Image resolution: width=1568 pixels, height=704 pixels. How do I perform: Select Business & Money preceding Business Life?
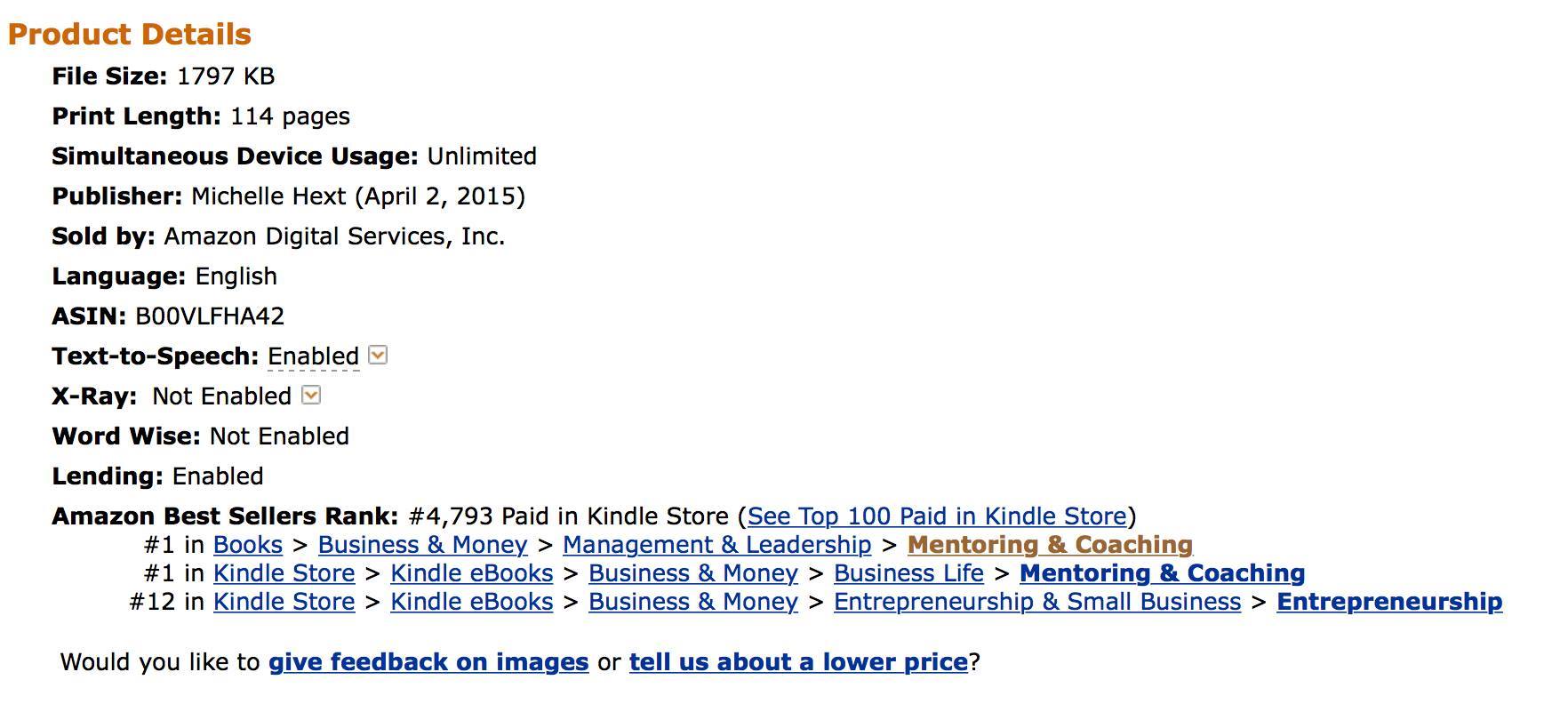click(692, 573)
